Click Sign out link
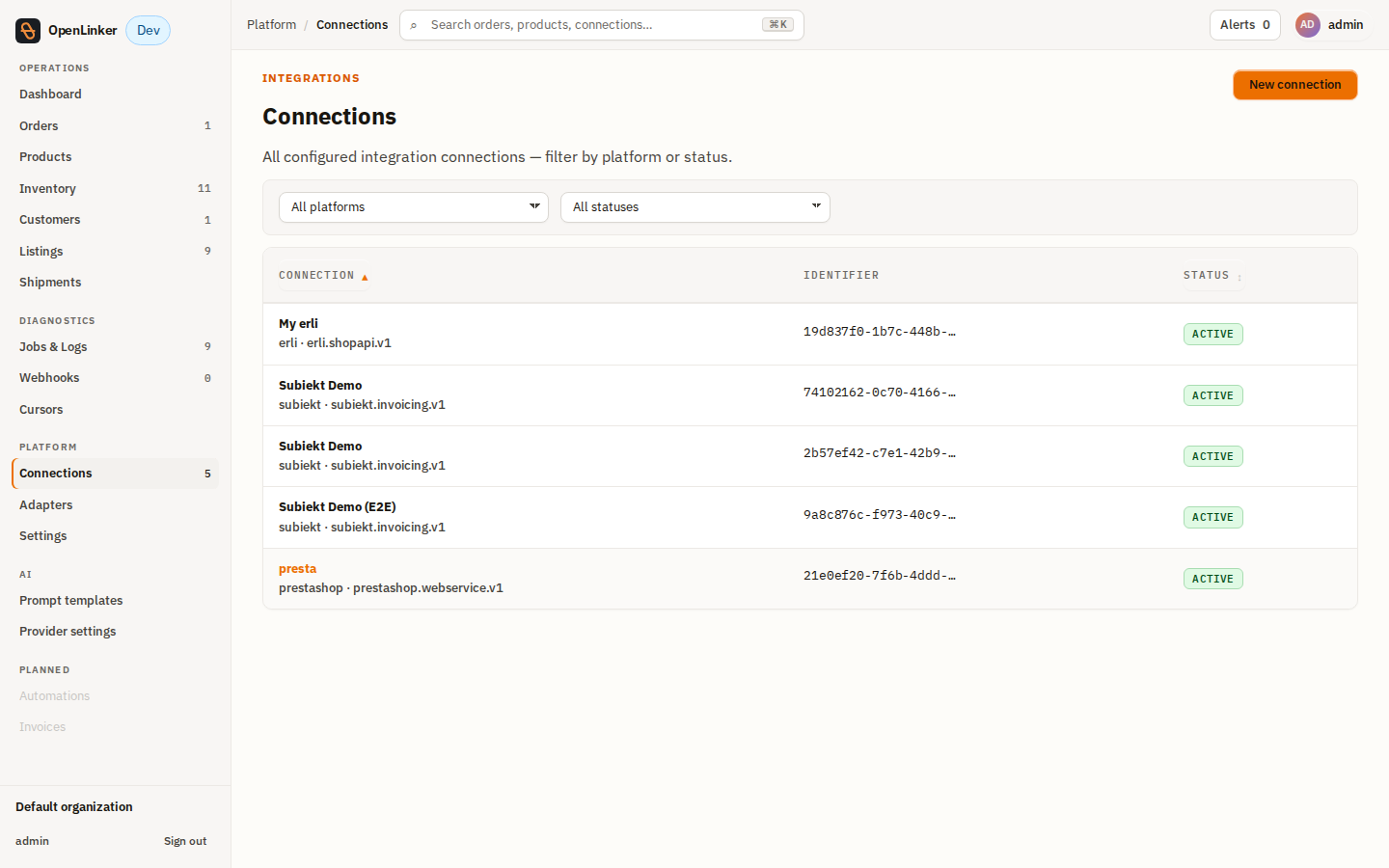This screenshot has width=1389, height=868. tap(185, 841)
